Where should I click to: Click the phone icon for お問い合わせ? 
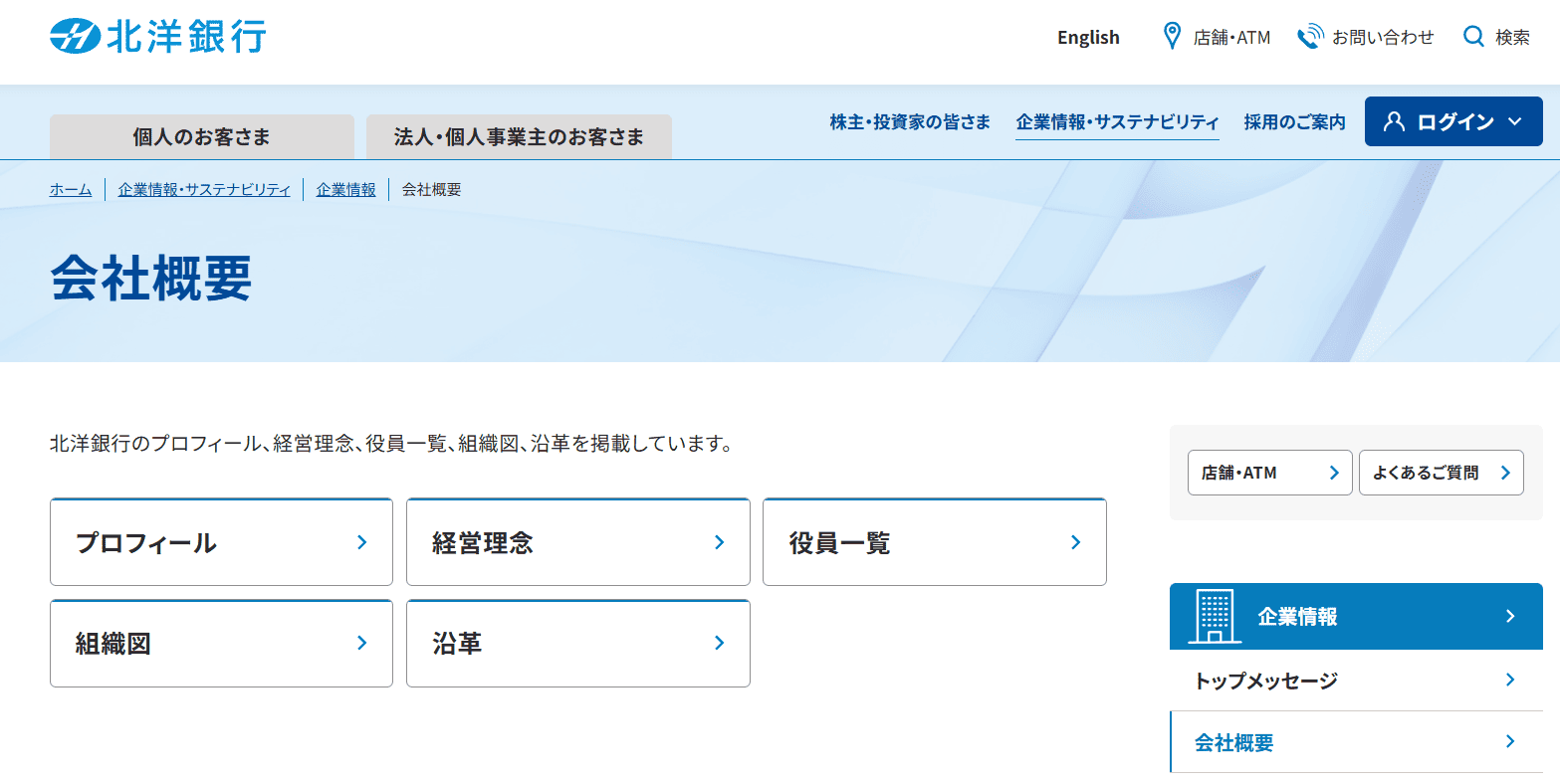[1310, 37]
